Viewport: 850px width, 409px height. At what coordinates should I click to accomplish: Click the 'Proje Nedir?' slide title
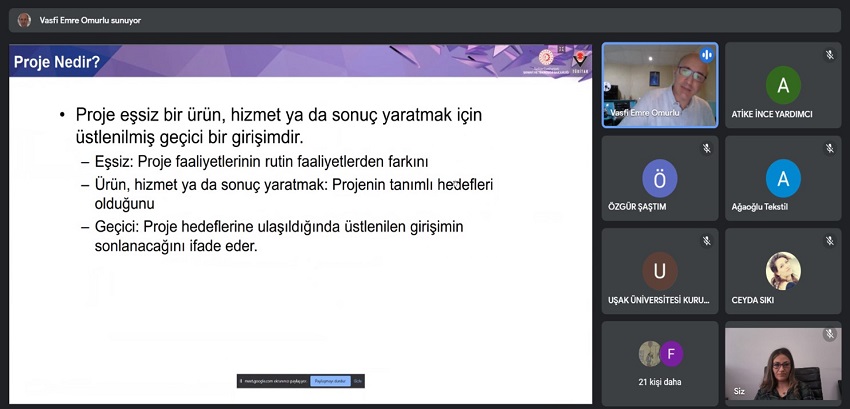point(57,63)
